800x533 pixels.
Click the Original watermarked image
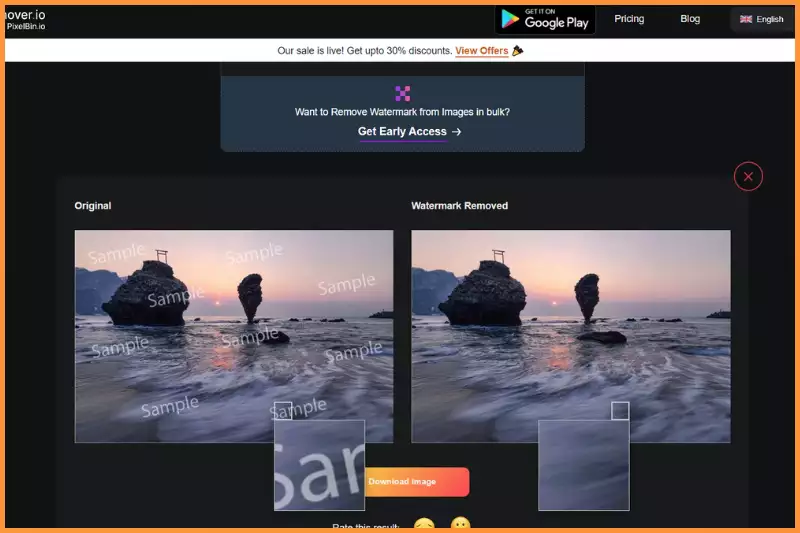[x=234, y=336]
